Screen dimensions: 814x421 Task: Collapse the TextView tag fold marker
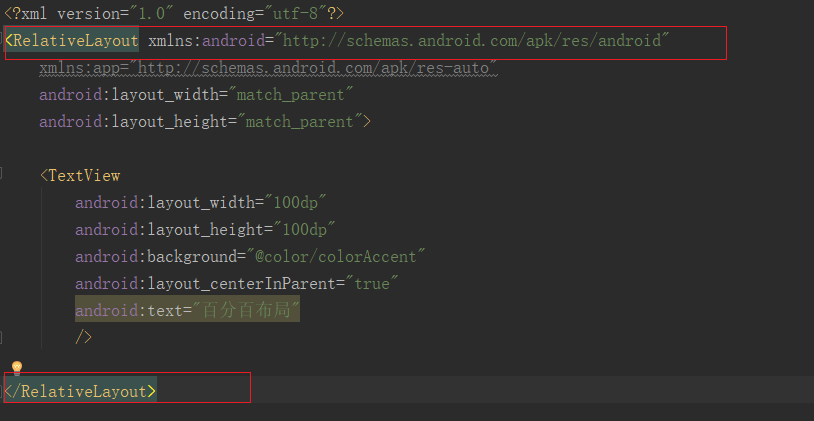point(1,173)
